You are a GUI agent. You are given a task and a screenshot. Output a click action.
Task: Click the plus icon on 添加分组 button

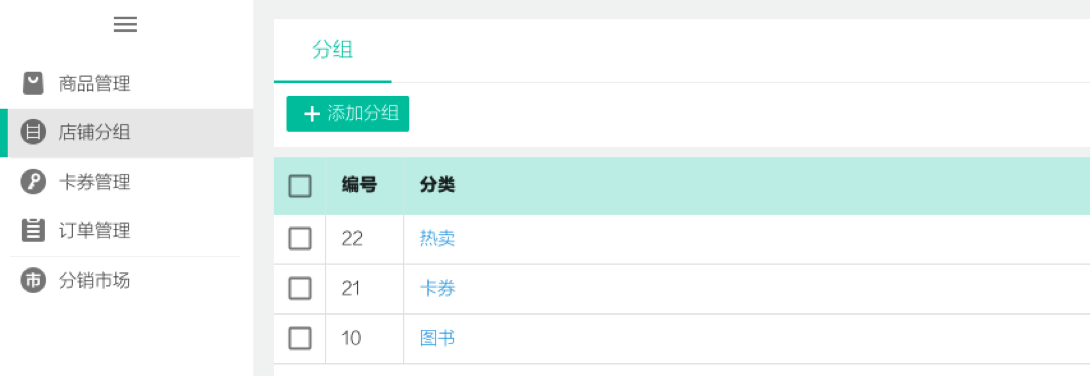[312, 114]
